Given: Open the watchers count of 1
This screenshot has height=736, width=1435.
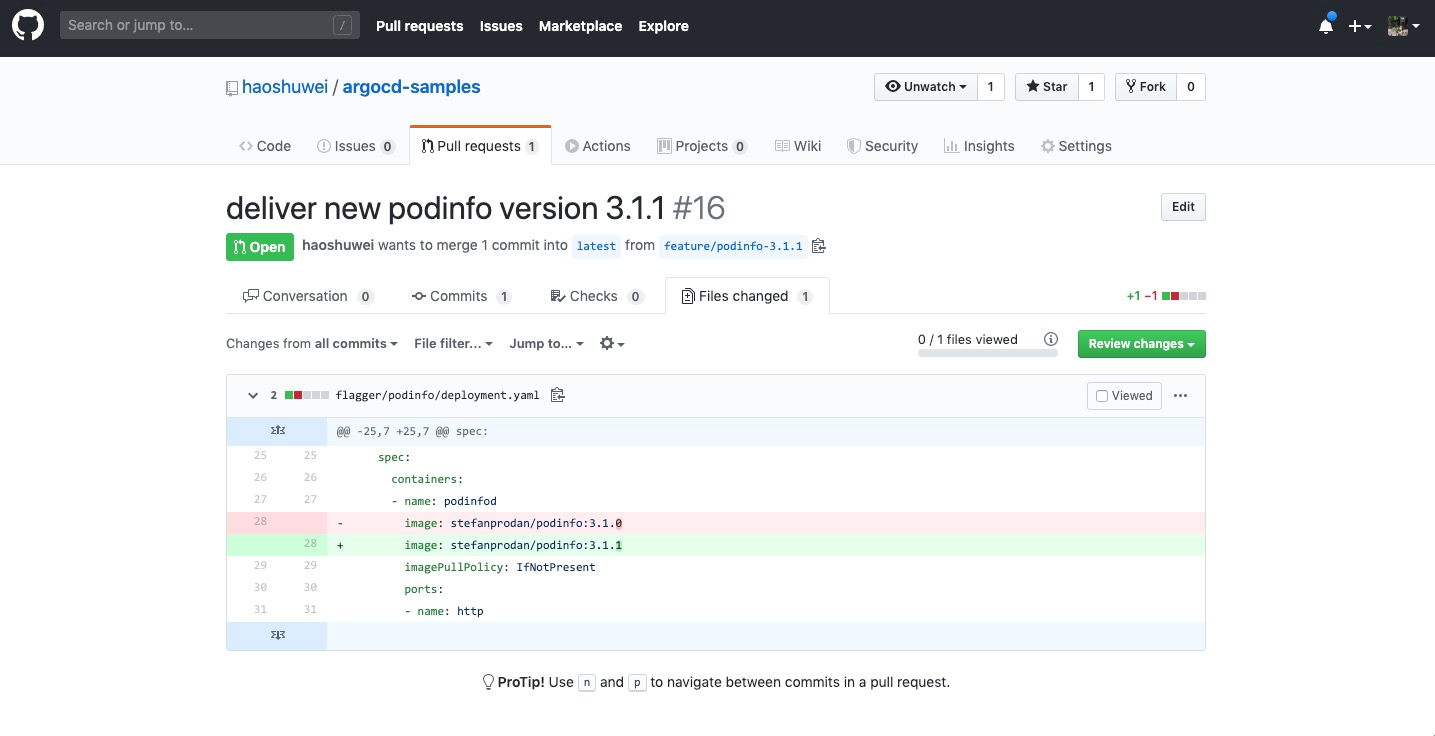Looking at the screenshot, I should tap(990, 87).
